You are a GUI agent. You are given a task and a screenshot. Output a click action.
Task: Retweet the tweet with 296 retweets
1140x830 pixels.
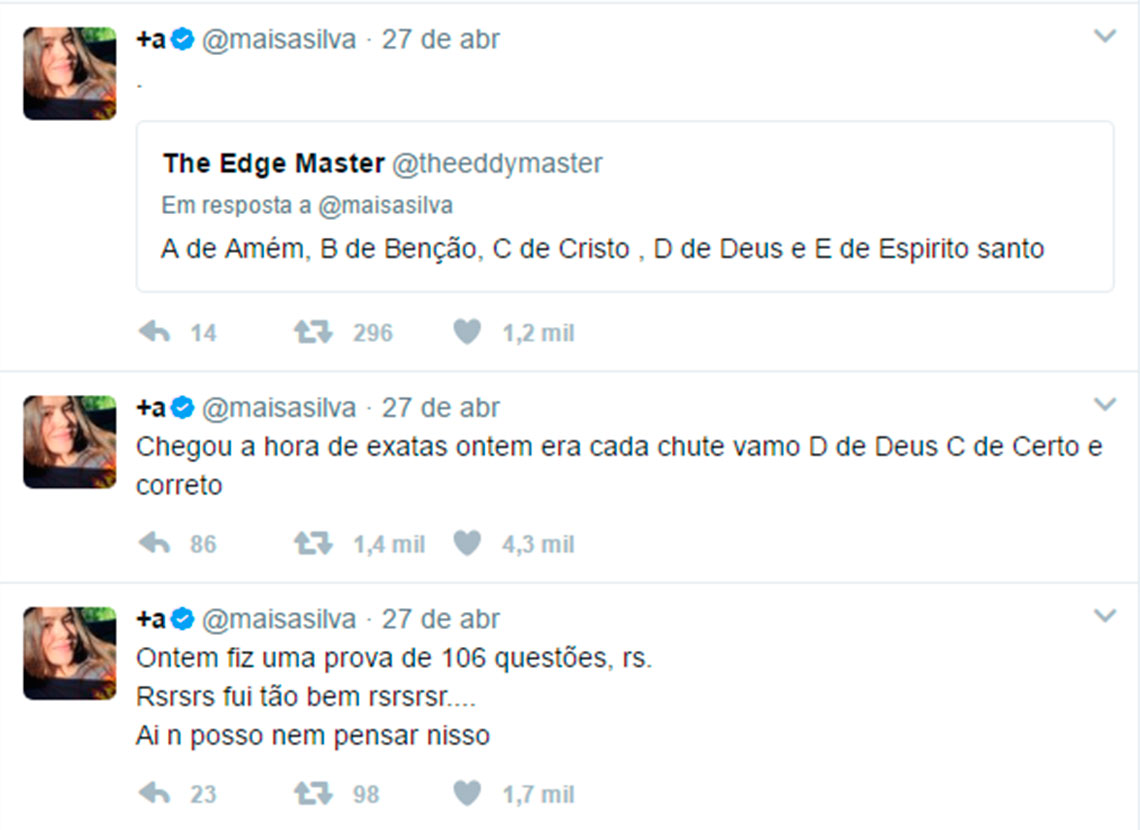point(313,332)
